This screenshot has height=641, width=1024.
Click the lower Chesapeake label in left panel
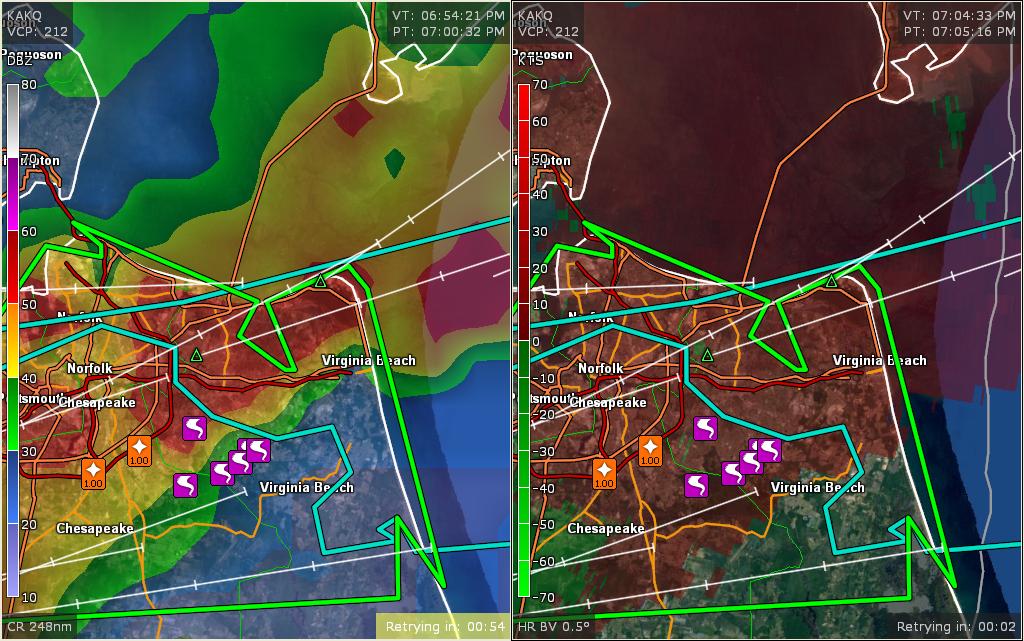94,528
